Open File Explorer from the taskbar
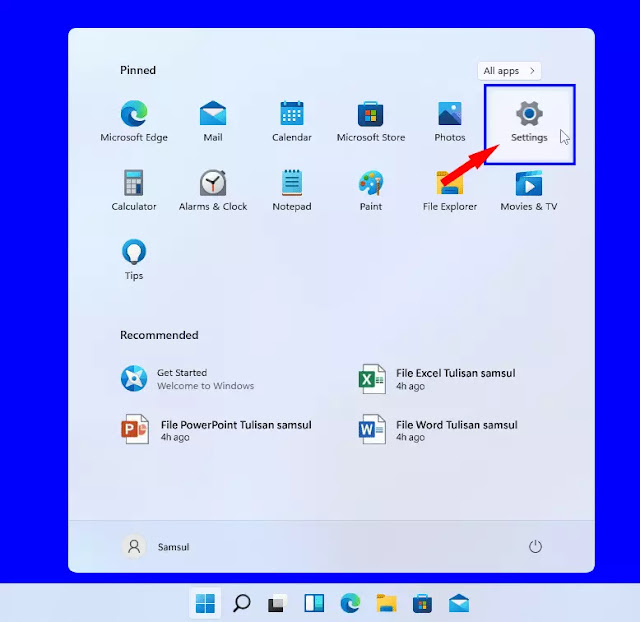Image resolution: width=640 pixels, height=622 pixels. 386,603
